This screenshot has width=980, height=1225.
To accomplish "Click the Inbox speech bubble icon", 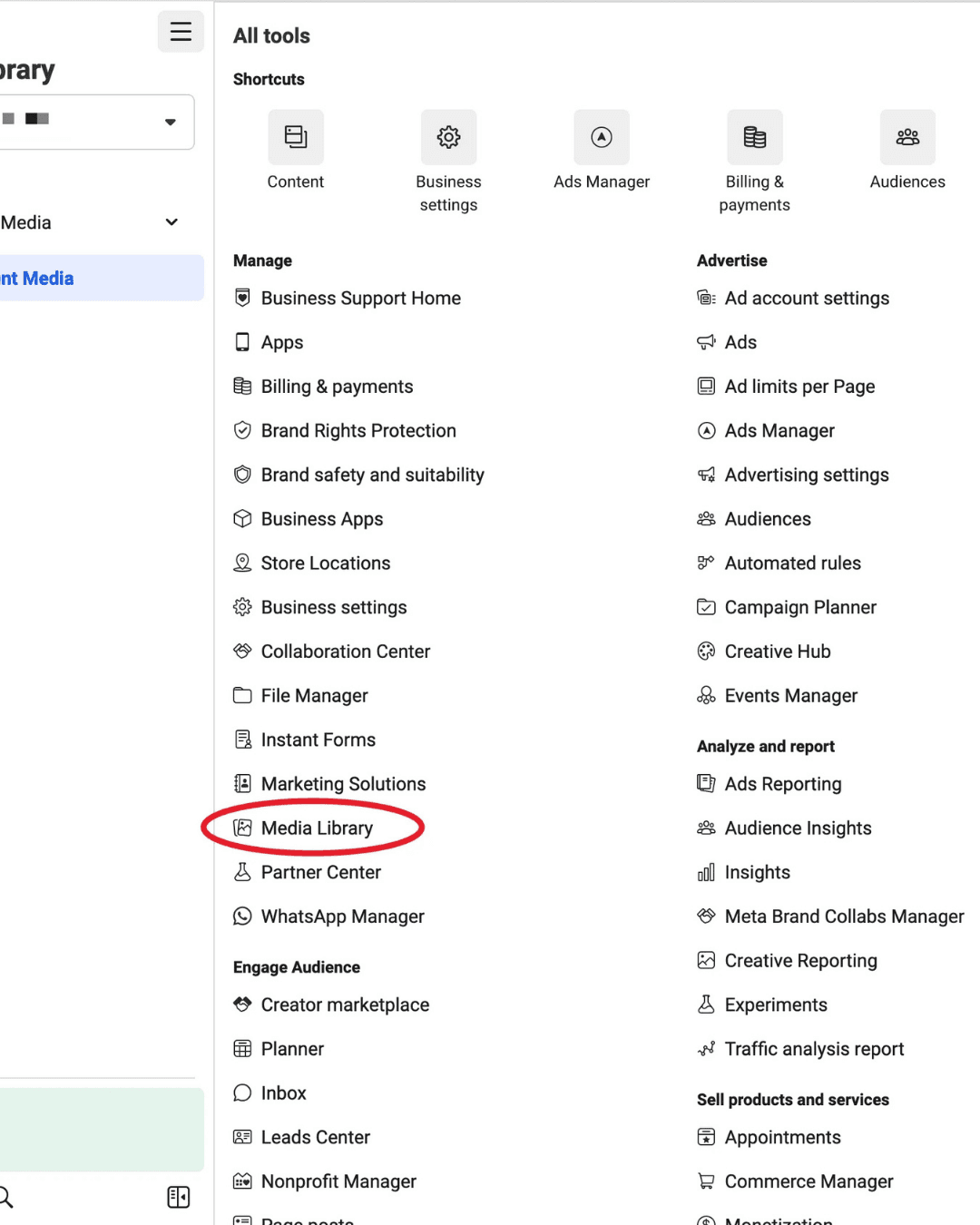I will pyautogui.click(x=242, y=1093).
